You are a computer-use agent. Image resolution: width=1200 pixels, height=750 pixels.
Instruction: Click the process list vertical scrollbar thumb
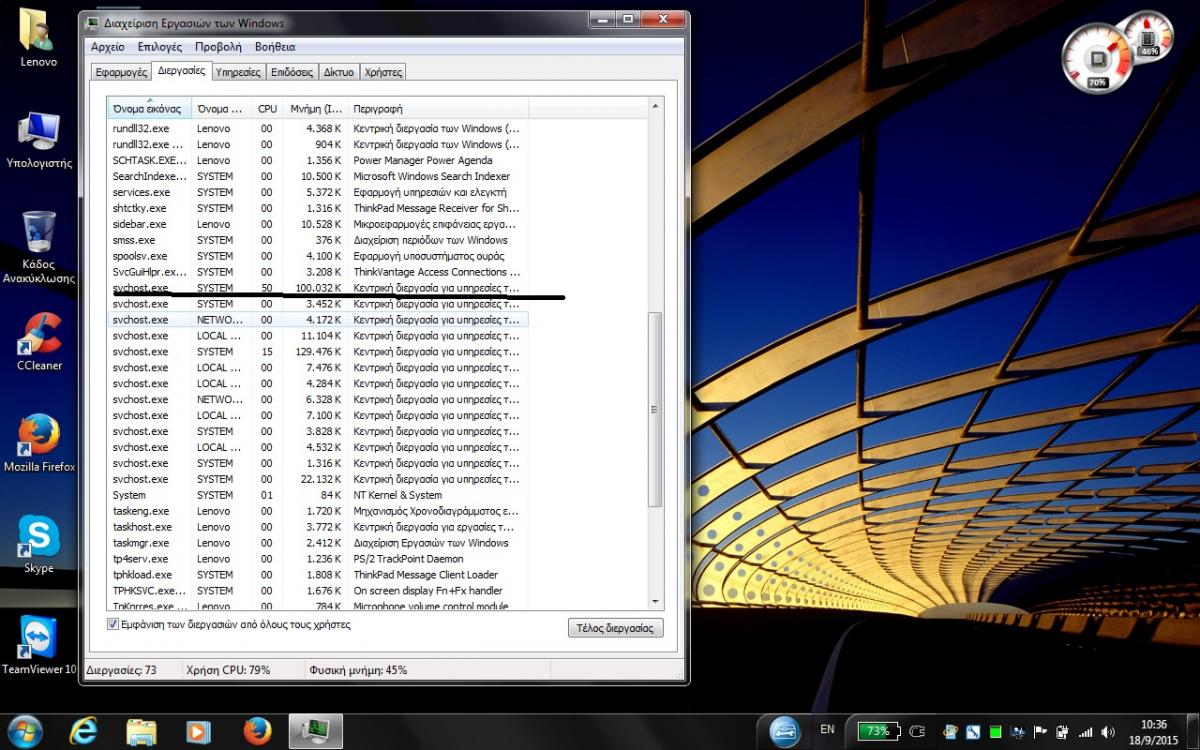[x=656, y=408]
